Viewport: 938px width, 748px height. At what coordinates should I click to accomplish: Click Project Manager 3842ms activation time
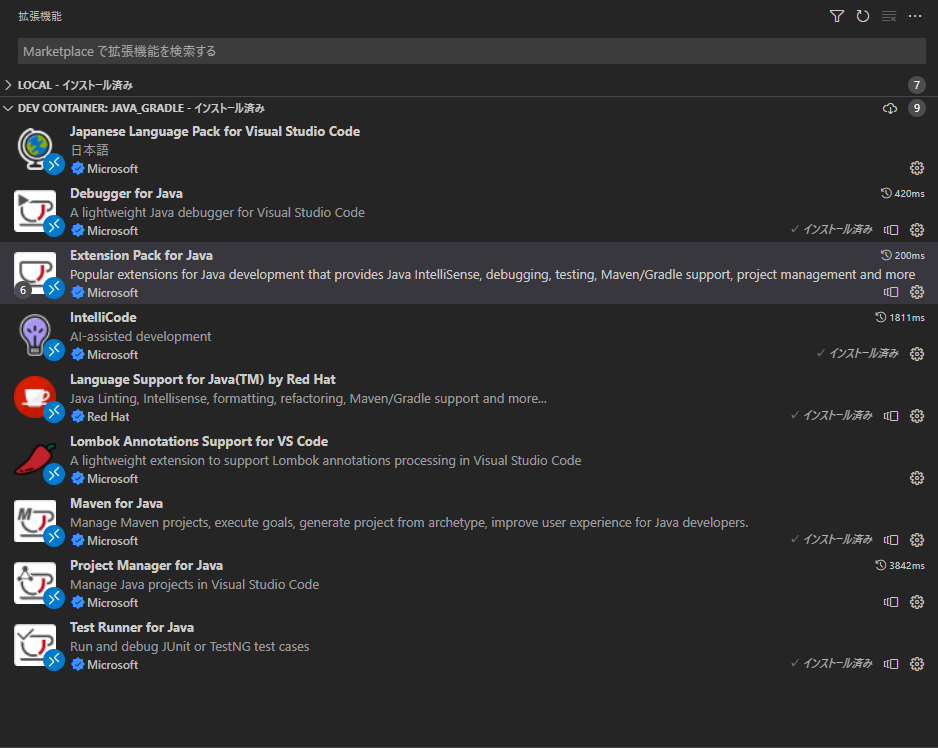click(900, 565)
